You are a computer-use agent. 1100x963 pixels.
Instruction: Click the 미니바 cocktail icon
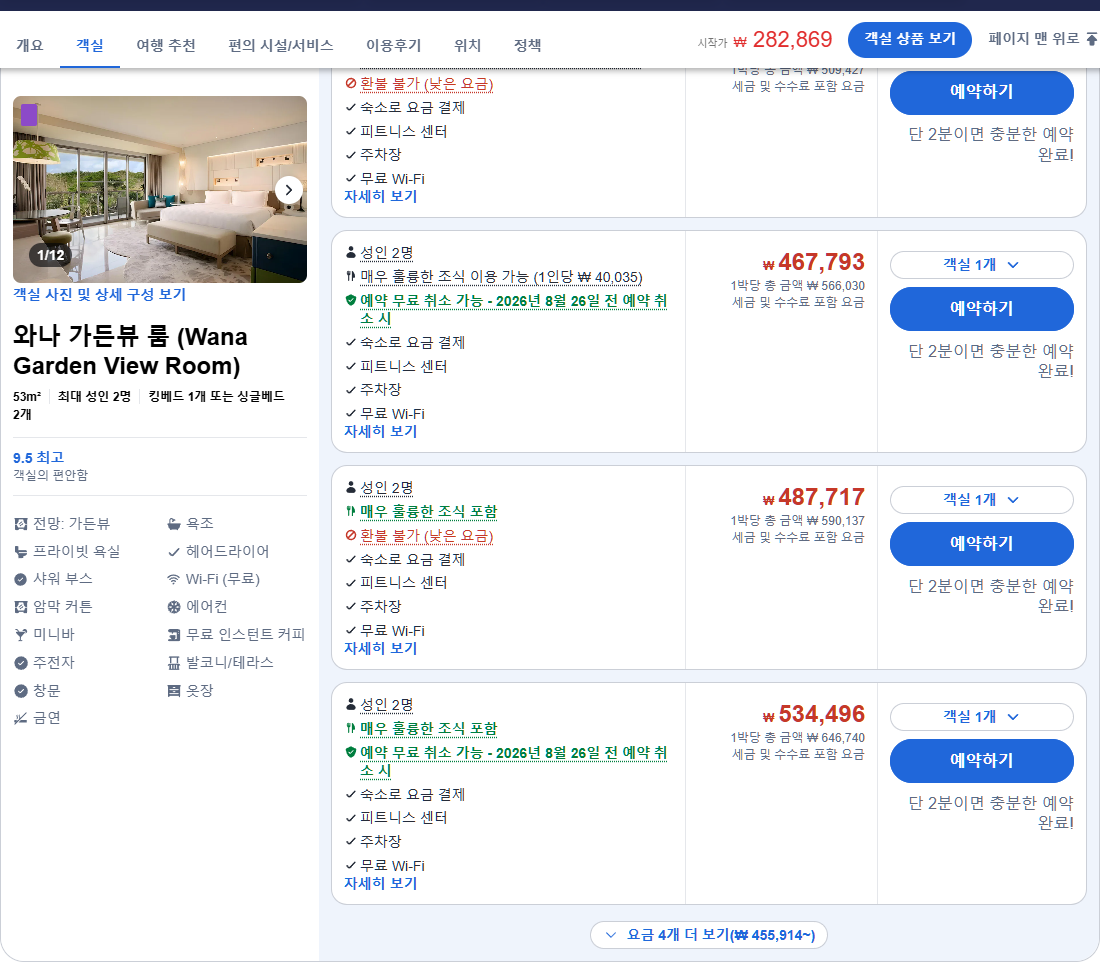(x=21, y=635)
